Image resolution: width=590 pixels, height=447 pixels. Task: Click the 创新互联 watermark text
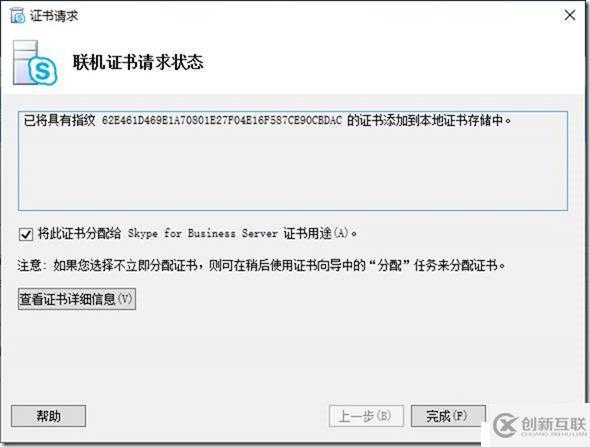tap(554, 424)
